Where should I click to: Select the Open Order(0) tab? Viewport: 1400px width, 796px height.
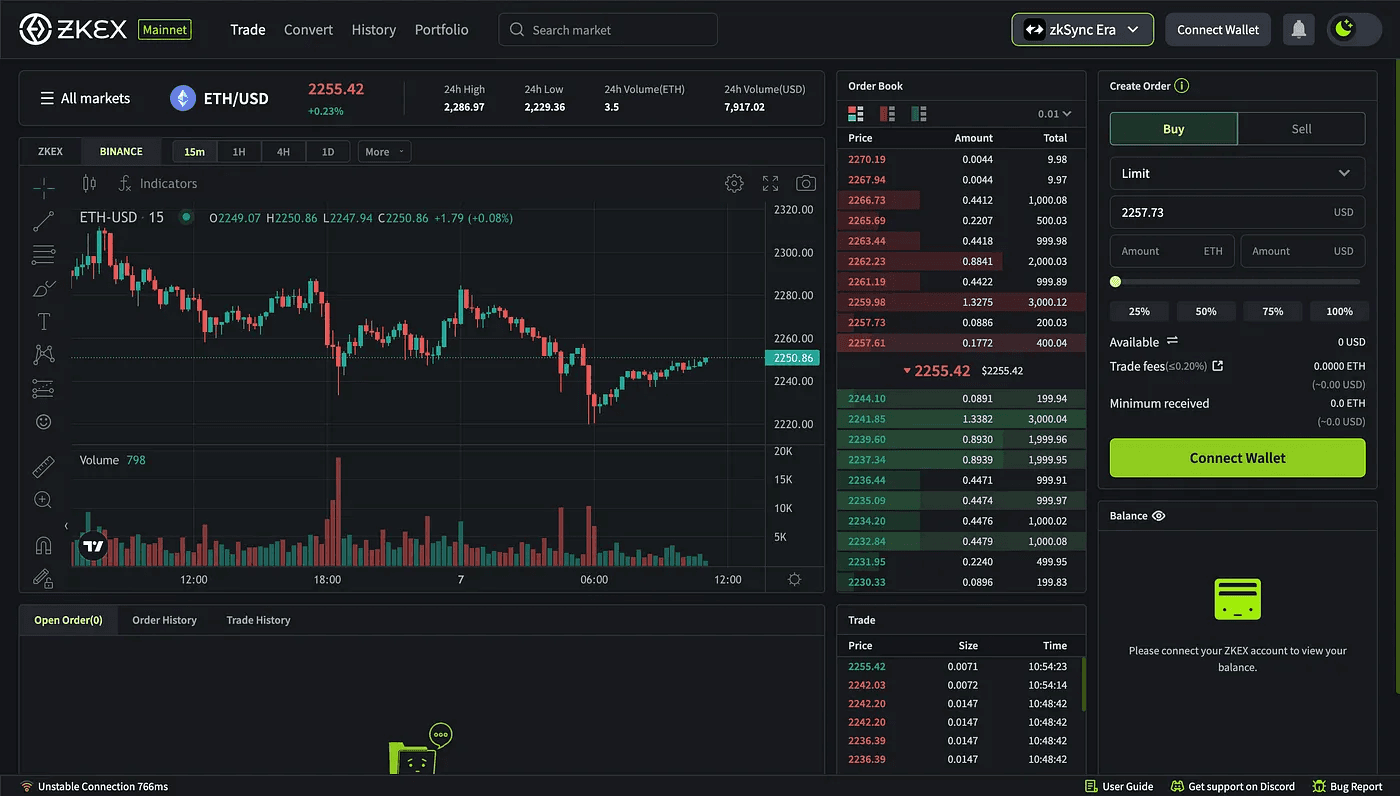click(68, 620)
